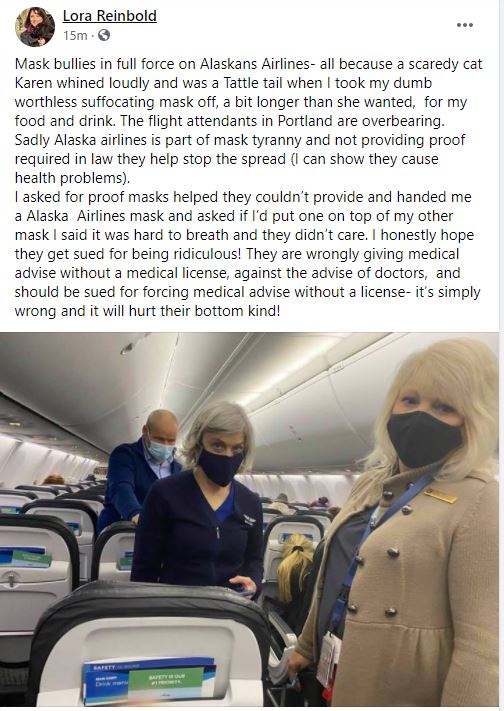The width and height of the screenshot is (504, 711).
Task: Click the navy face mask on center attendant
Action: click(220, 467)
